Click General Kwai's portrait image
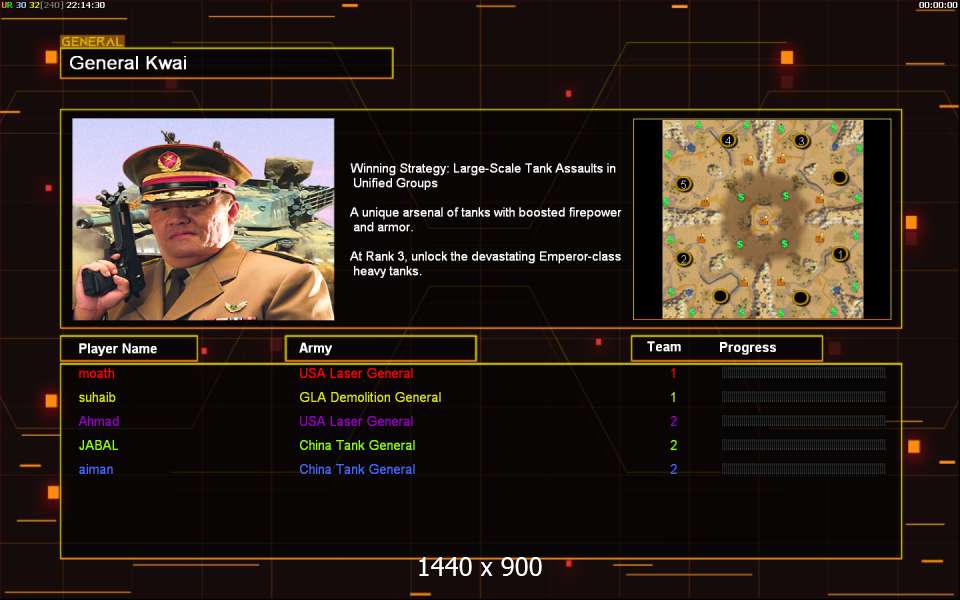 pyautogui.click(x=203, y=219)
